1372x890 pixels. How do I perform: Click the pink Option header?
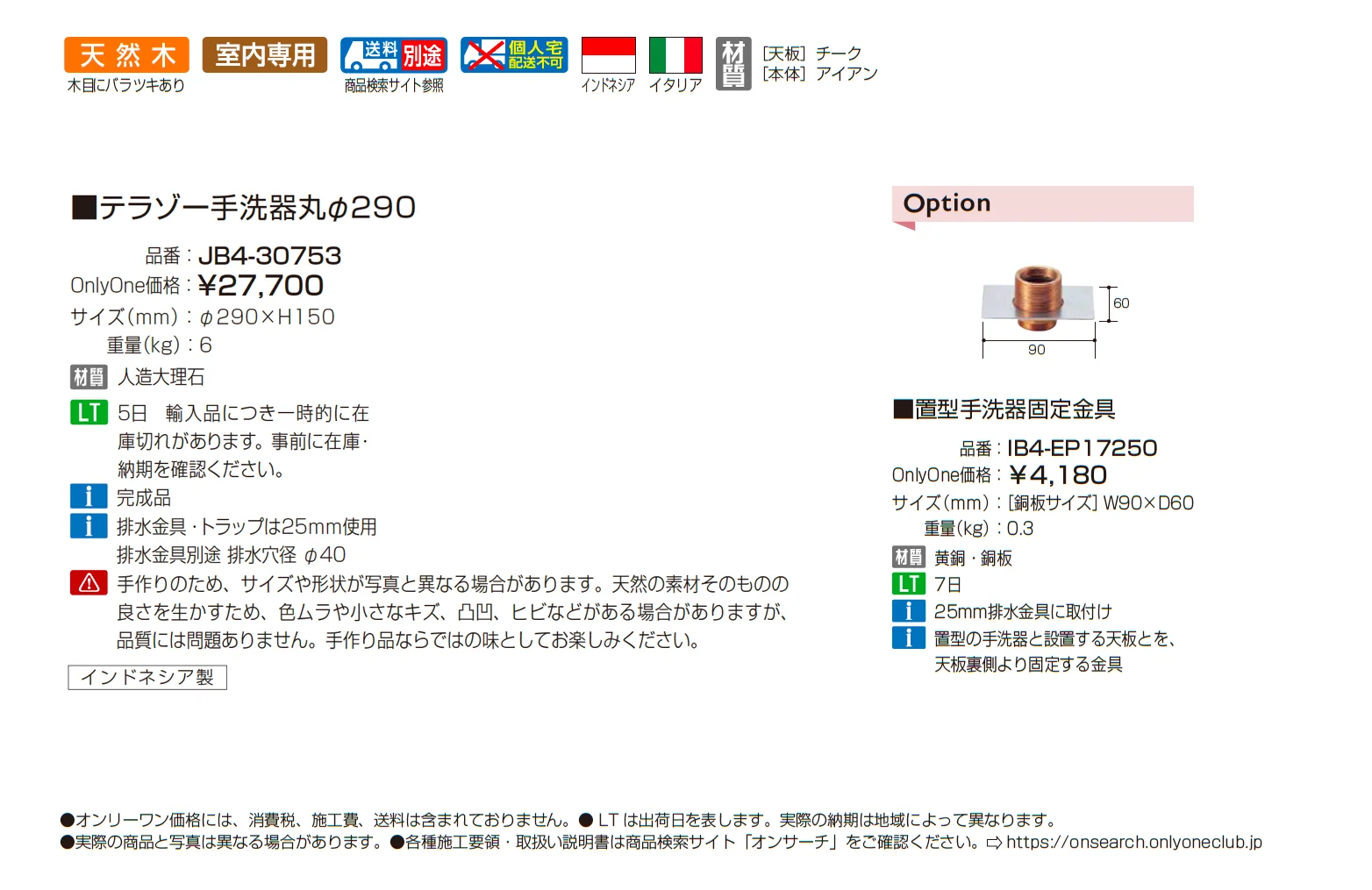pos(1043,203)
